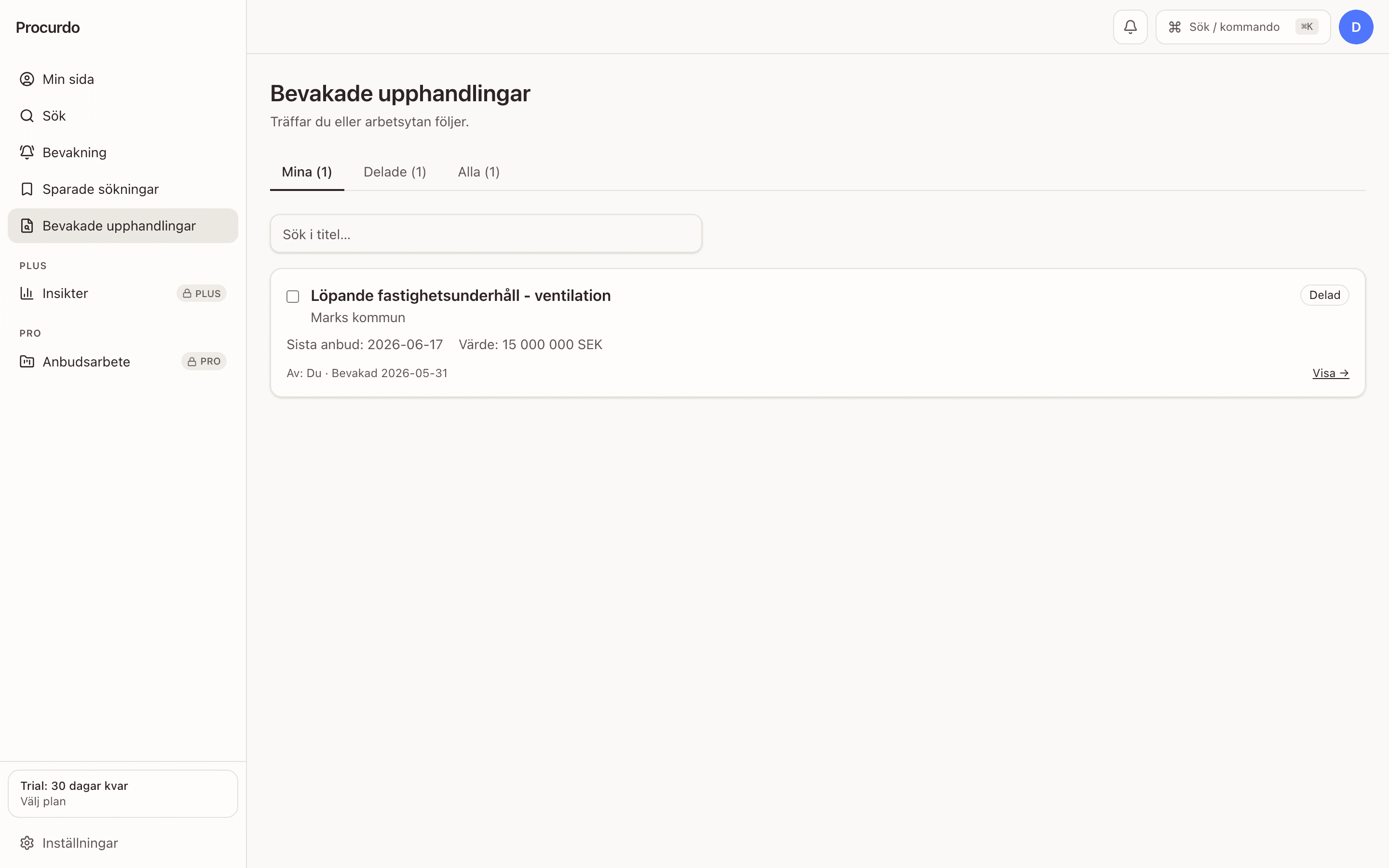1389x868 pixels.
Task: Click Värde: 15 000 000 SEK text
Action: [x=531, y=344]
